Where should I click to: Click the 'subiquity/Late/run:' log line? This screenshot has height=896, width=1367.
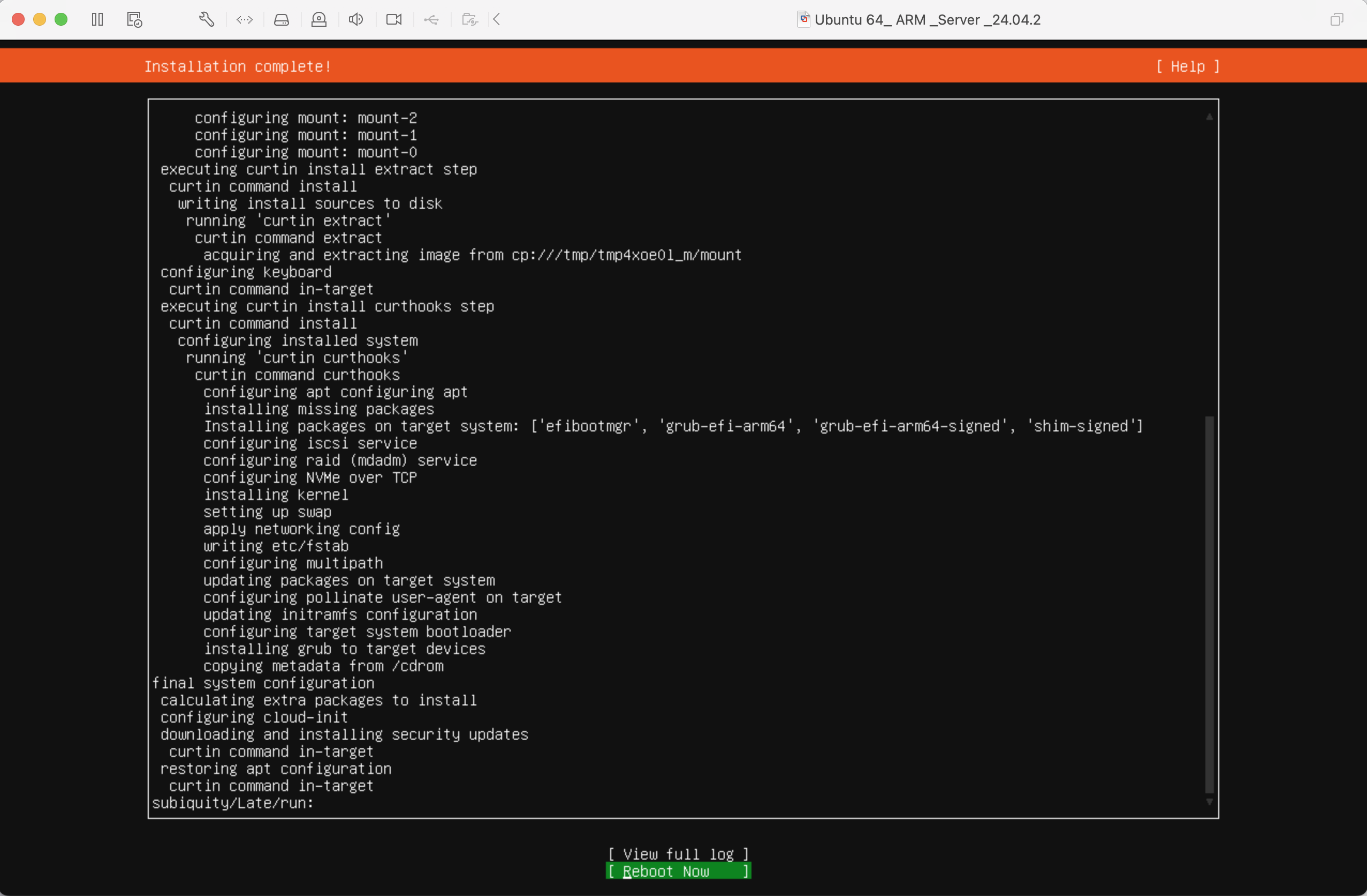click(233, 803)
